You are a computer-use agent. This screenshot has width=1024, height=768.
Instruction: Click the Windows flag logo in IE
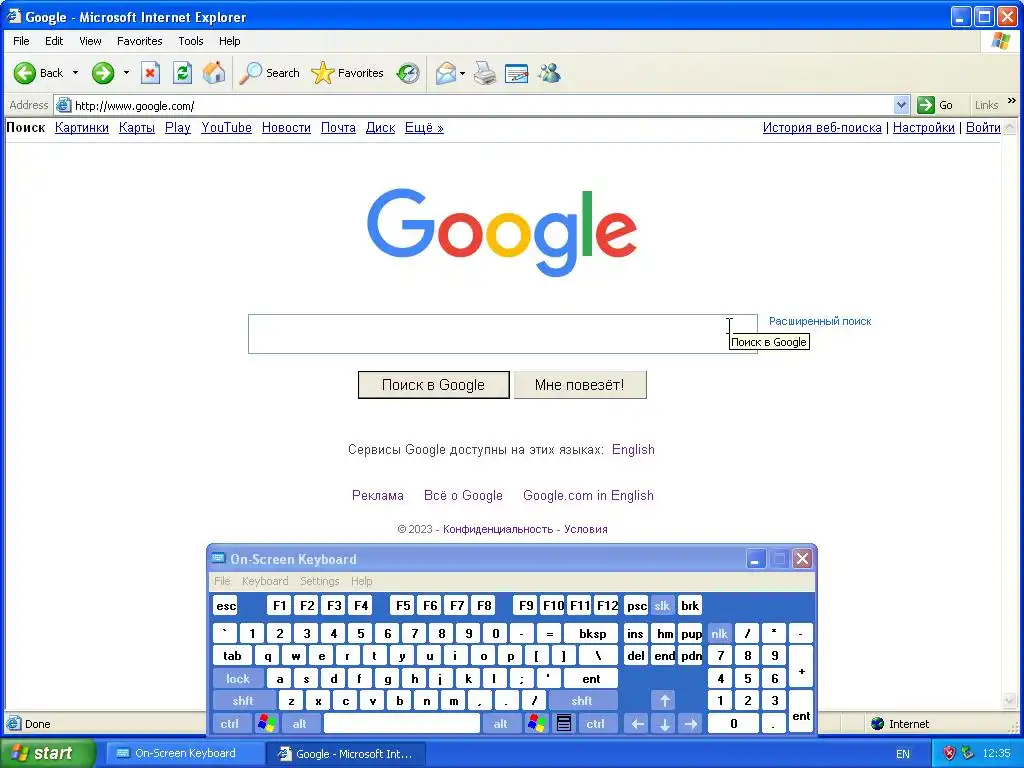tap(1000, 41)
